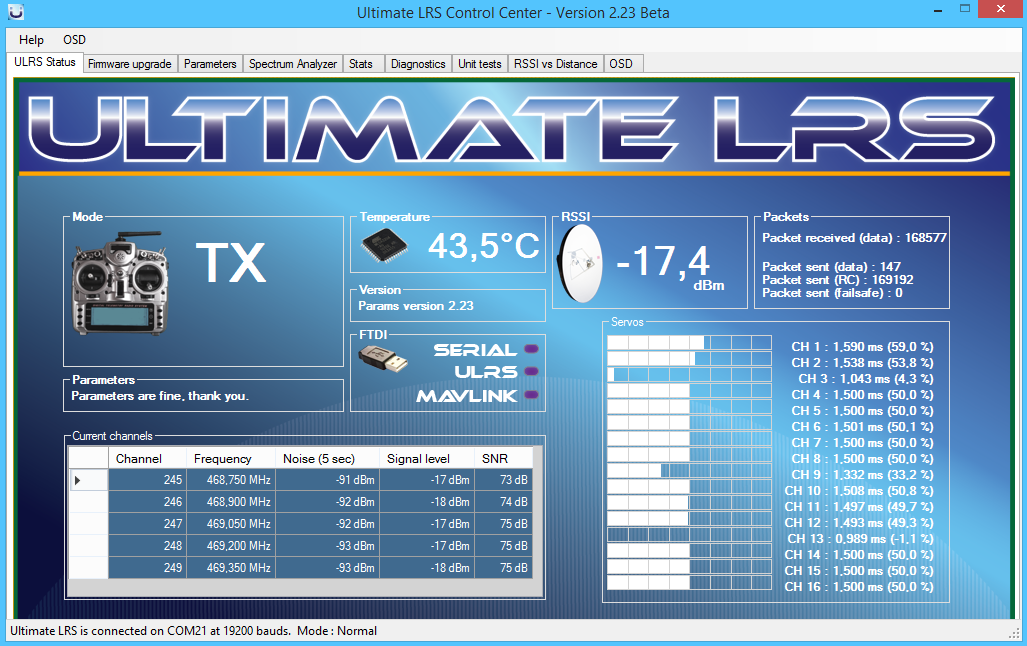Switch to the Unit tests tab
Viewport: 1027px width, 646px height.
click(x=479, y=64)
